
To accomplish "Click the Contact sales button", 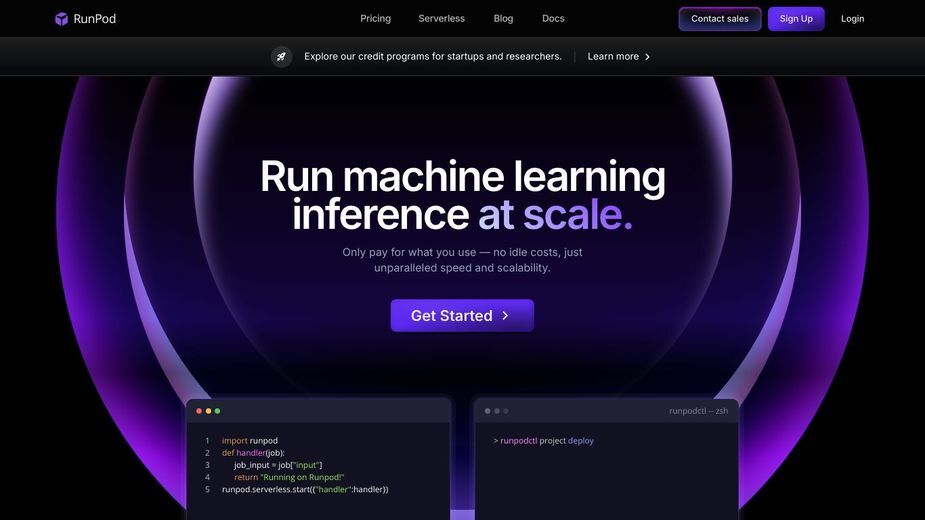I will point(720,19).
